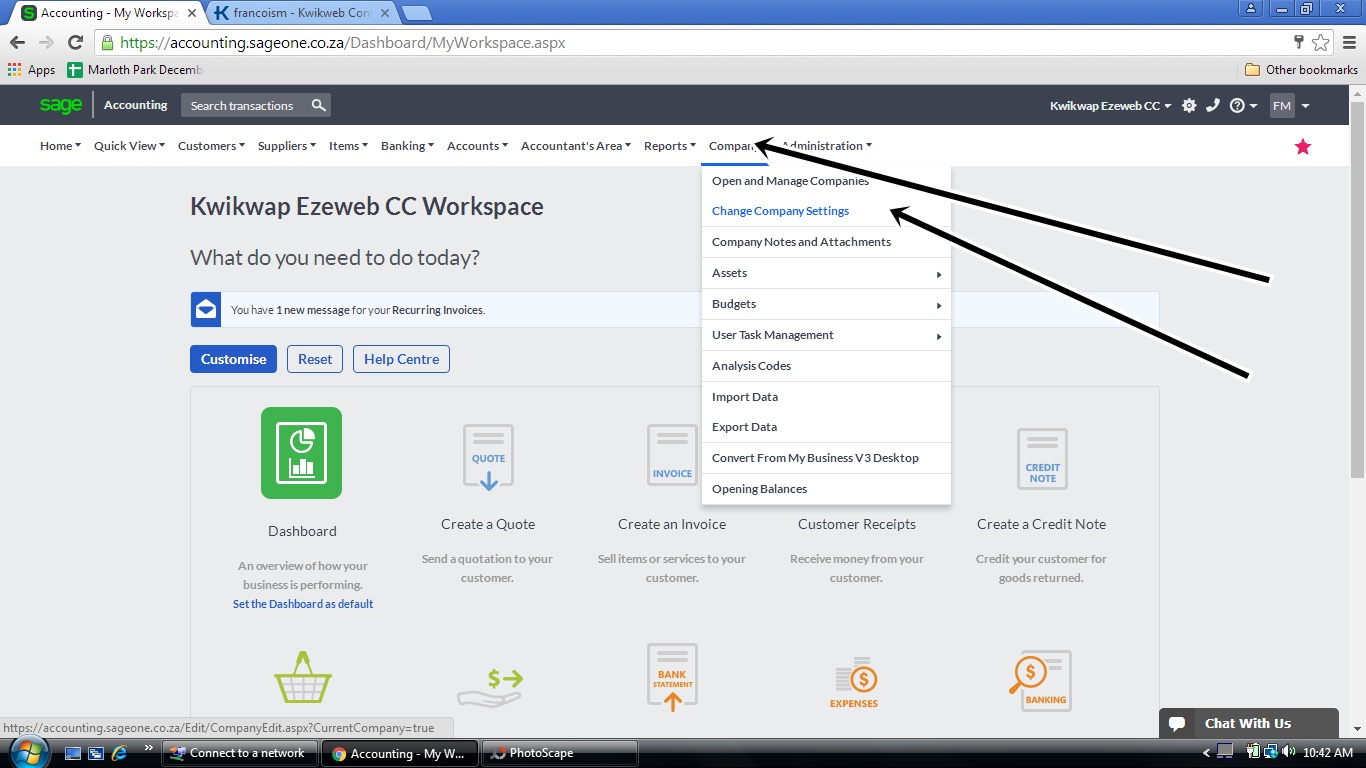
Task: Open the Apps bookmarks shortcut
Action: [x=31, y=70]
